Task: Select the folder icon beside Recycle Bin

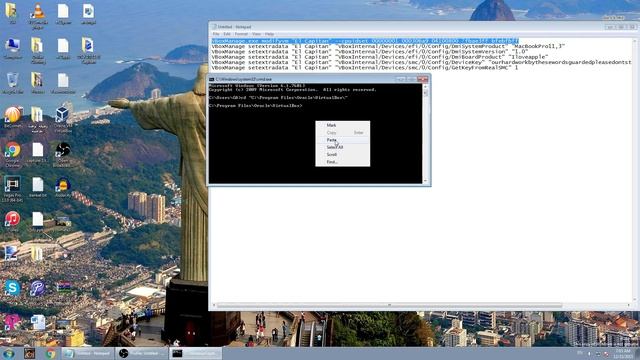Action: point(38,83)
